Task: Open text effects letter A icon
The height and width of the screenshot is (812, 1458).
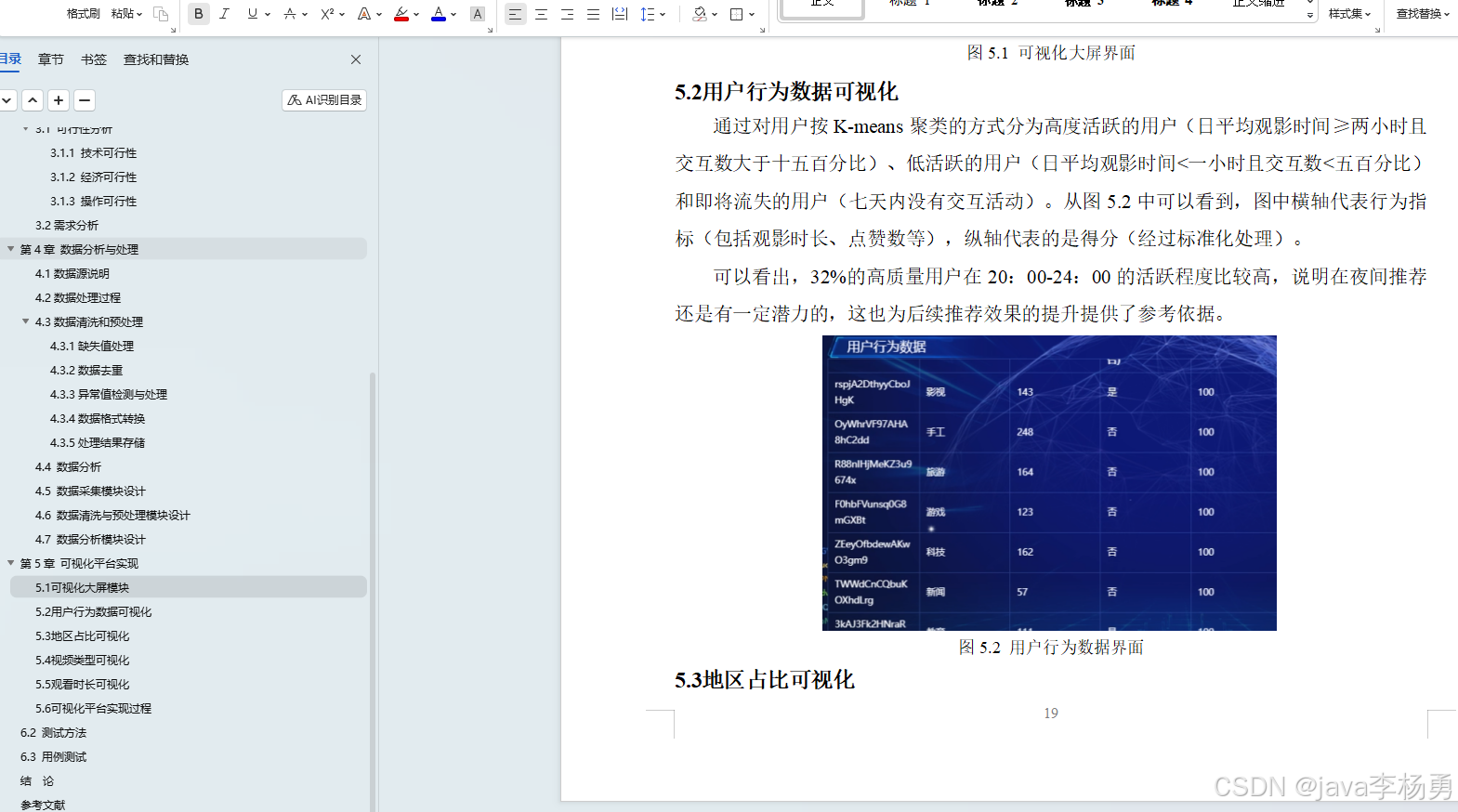Action: pos(364,14)
